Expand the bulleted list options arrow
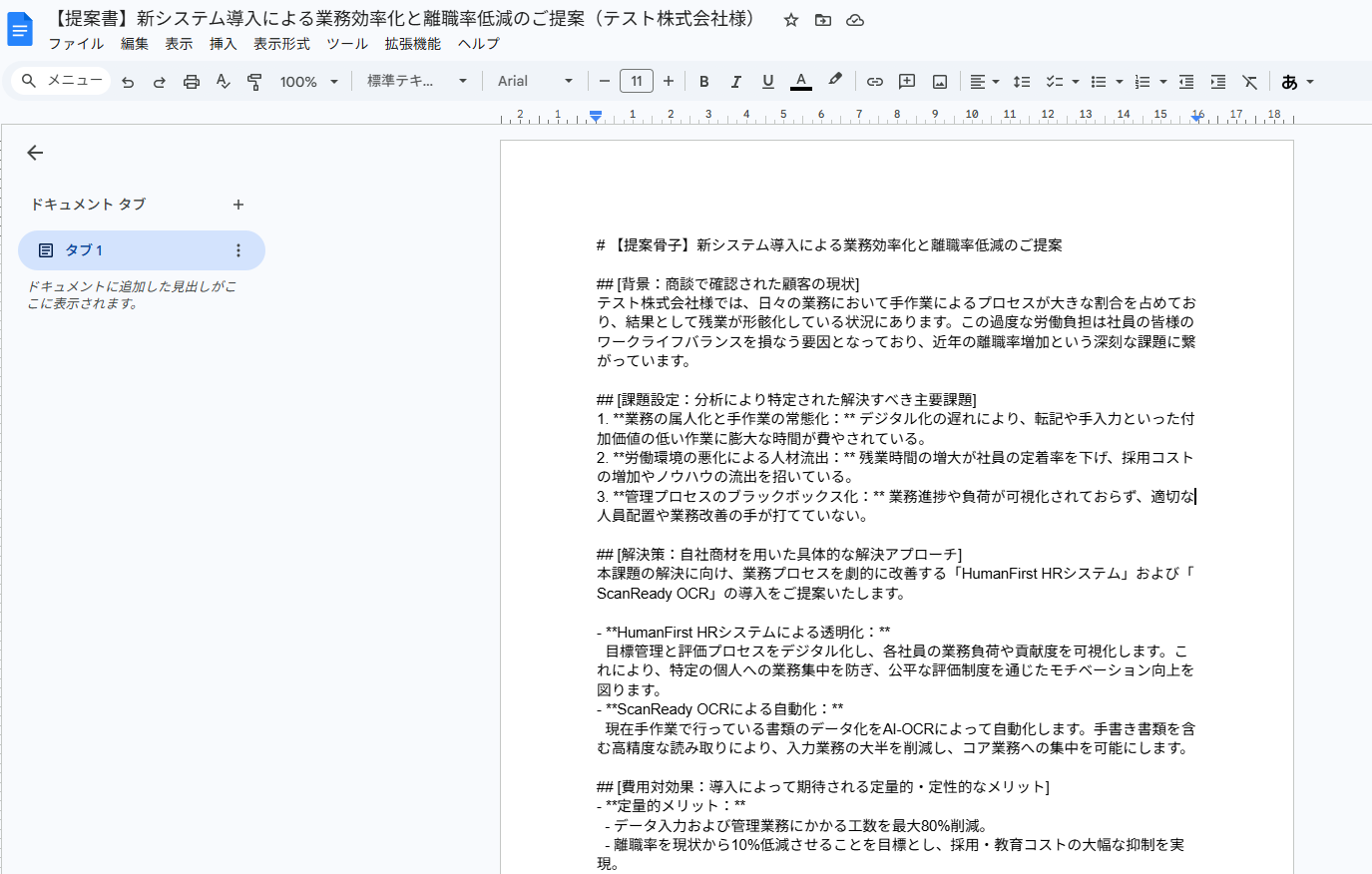Screen dimensions: 1372x874 1120,82
